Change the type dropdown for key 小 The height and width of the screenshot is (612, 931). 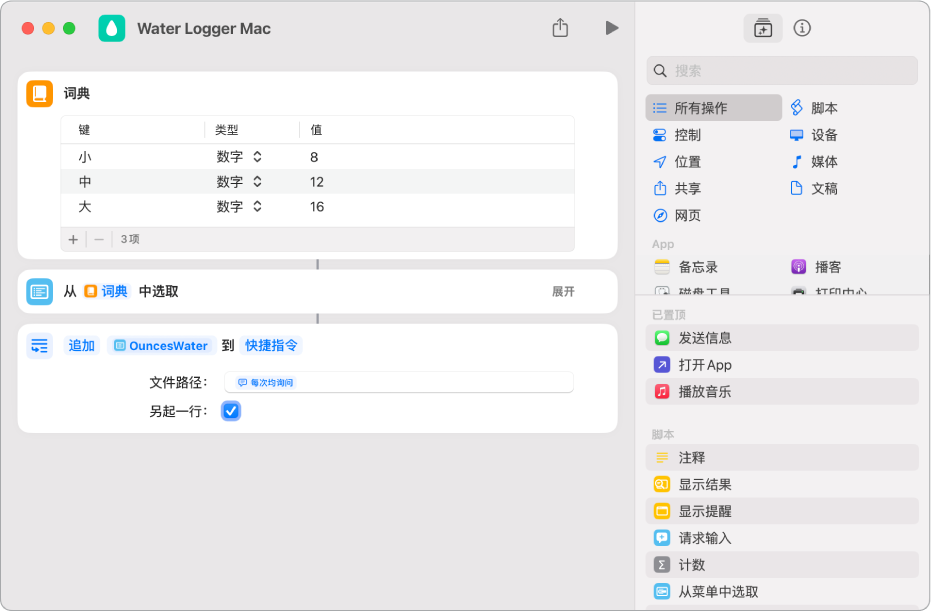[239, 157]
